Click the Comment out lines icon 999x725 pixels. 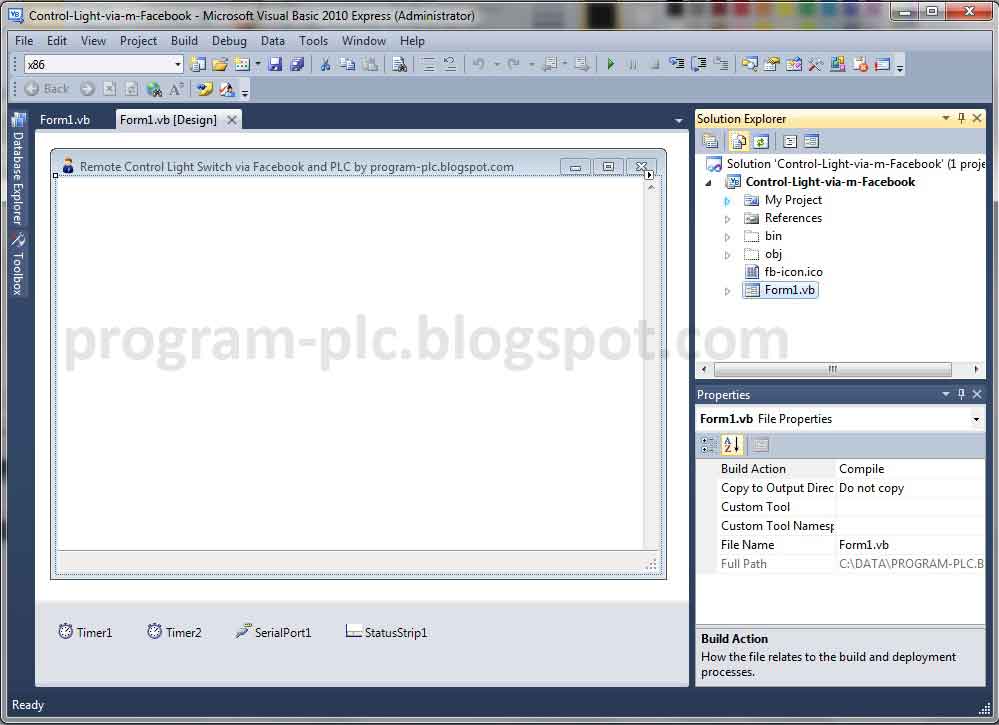click(429, 64)
